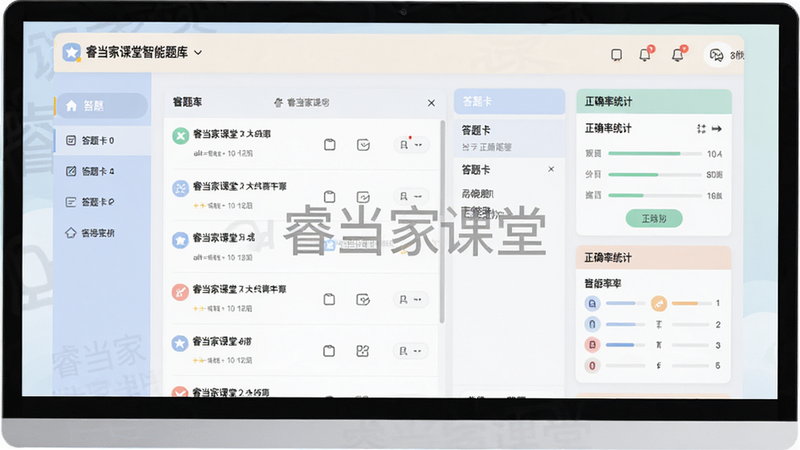Click the bookmark icon in the red pen-icon row
This screenshot has height=450, width=800.
403,299
